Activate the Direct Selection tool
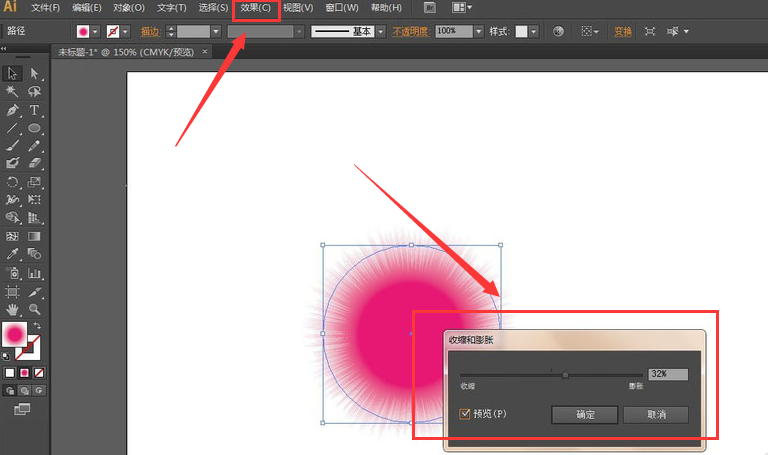 34,73
